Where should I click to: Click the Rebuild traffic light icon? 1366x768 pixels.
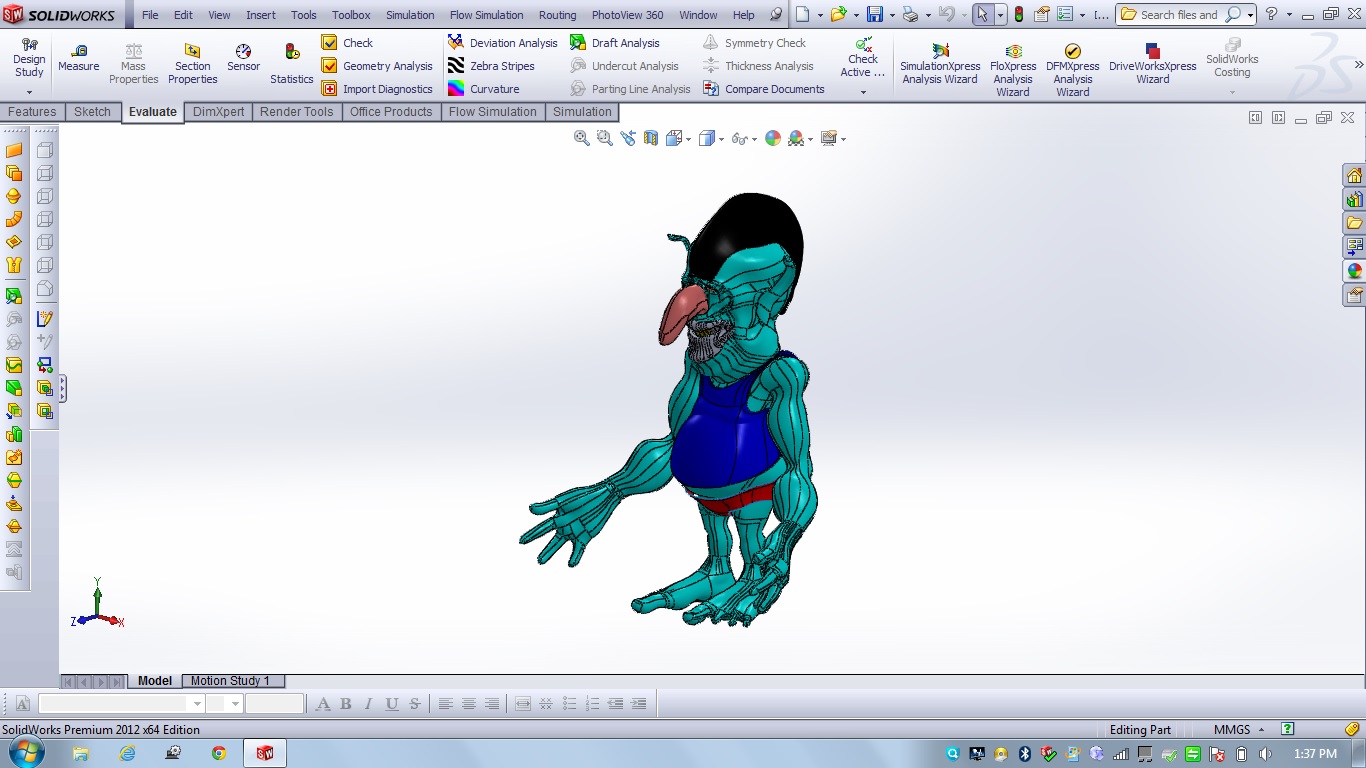click(1019, 15)
